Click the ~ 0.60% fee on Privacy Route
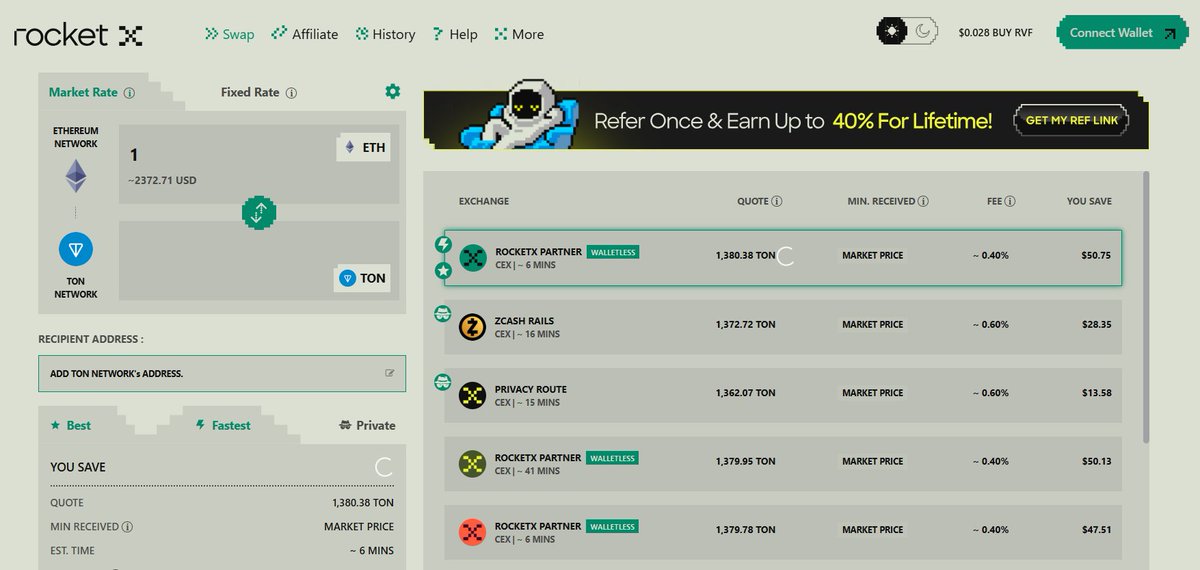The height and width of the screenshot is (570, 1200). click(991, 393)
